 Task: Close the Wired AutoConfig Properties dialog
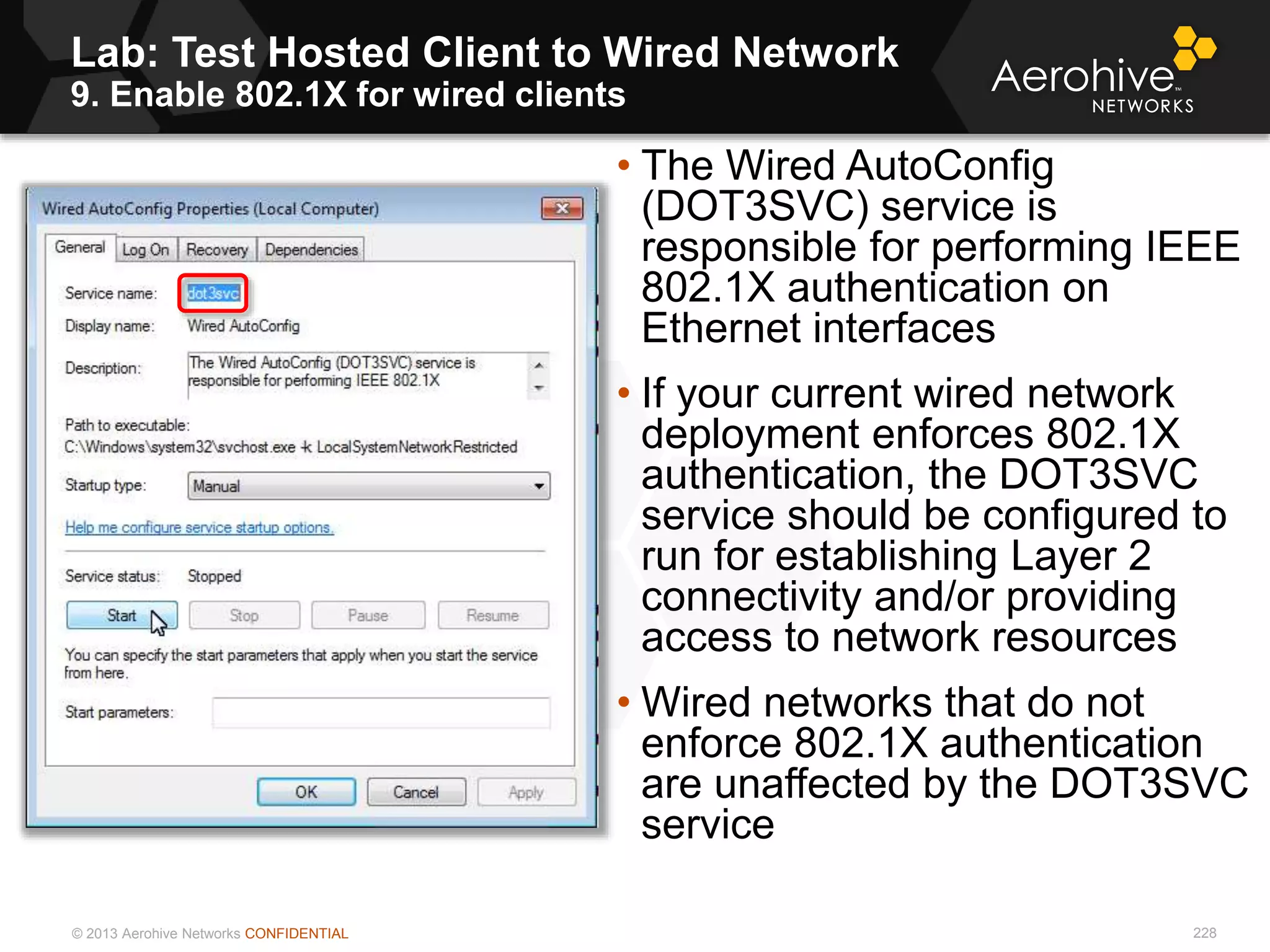click(x=562, y=208)
